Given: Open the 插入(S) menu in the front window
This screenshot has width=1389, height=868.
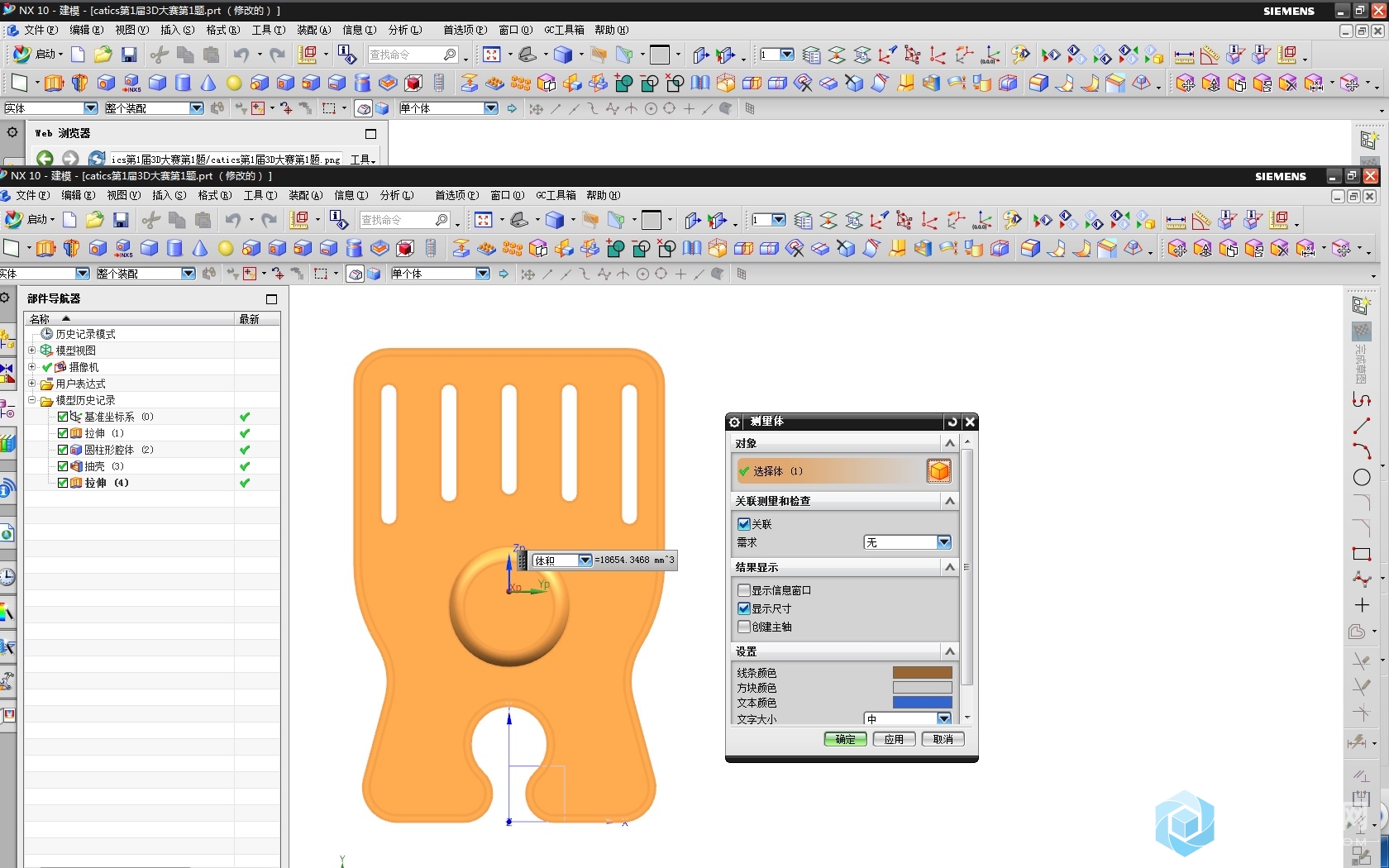Looking at the screenshot, I should 169,195.
